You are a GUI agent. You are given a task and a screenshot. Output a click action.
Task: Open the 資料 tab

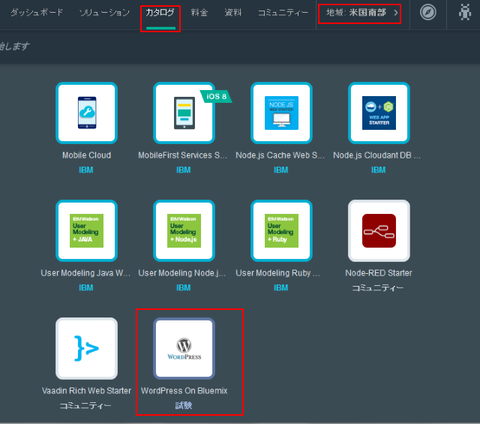click(233, 13)
